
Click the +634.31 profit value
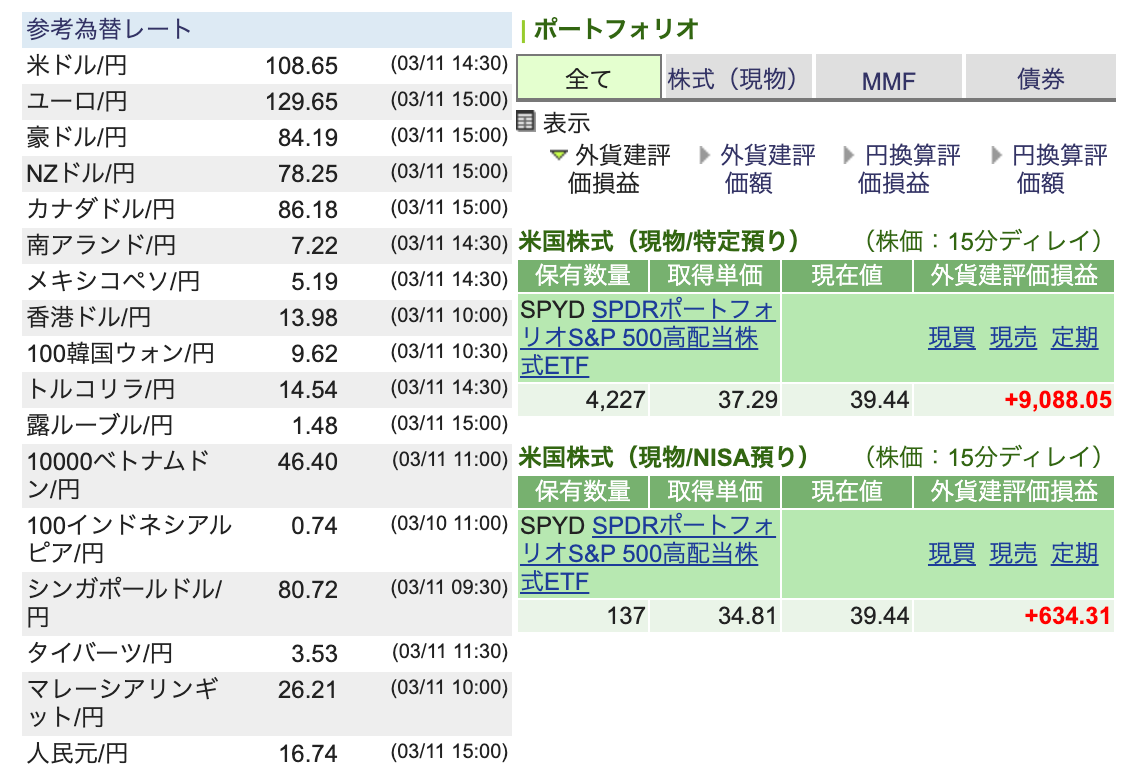1067,616
